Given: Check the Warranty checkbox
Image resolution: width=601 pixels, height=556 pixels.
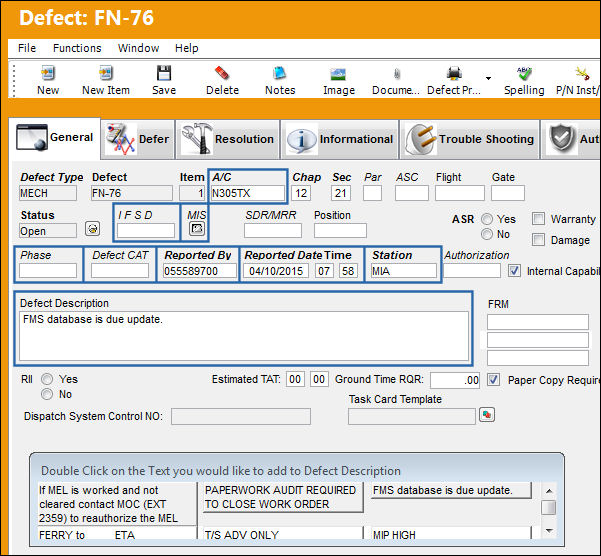Looking at the screenshot, I should coord(539,219).
